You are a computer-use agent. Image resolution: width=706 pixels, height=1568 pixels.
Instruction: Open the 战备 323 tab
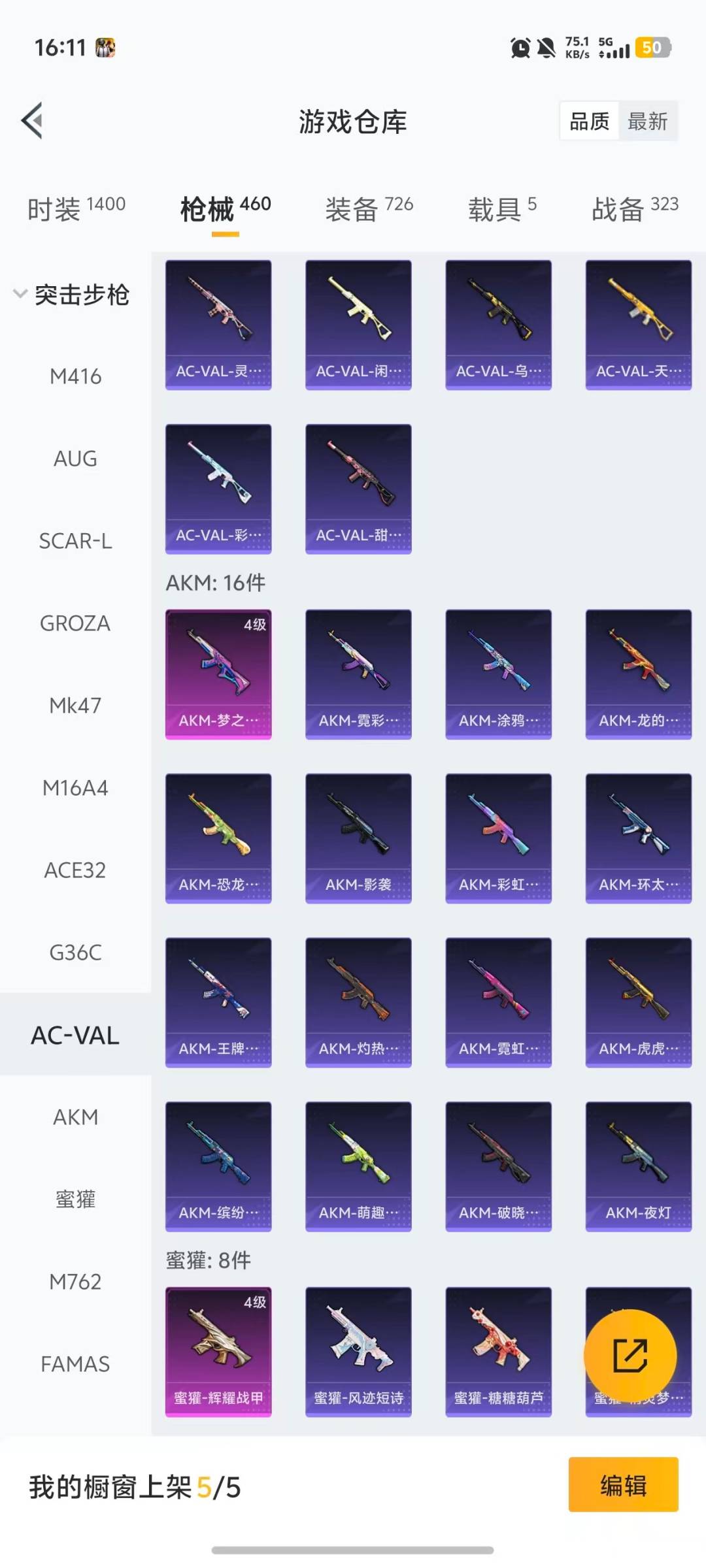pyautogui.click(x=635, y=209)
